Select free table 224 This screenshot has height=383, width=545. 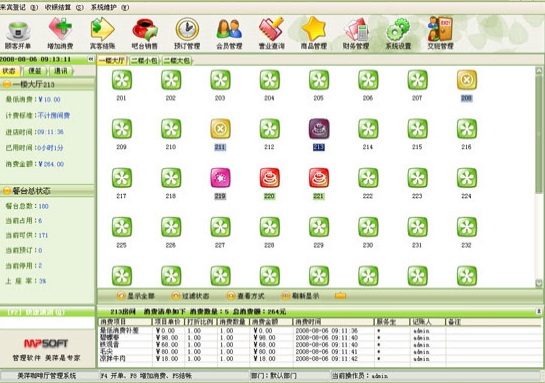coord(467,178)
